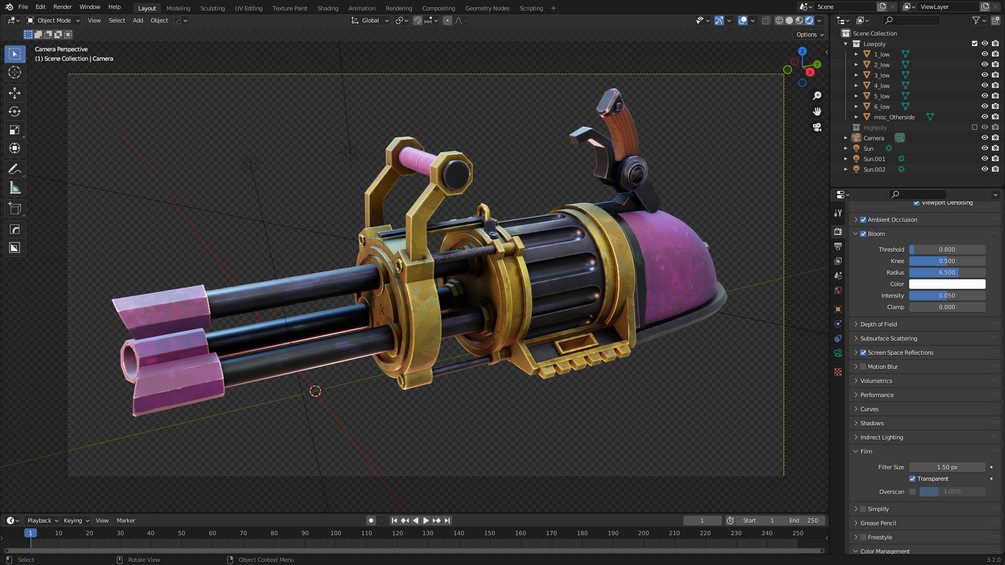Adjust the Bloom Knee slider
The height and width of the screenshot is (565, 1005).
pyautogui.click(x=947, y=261)
